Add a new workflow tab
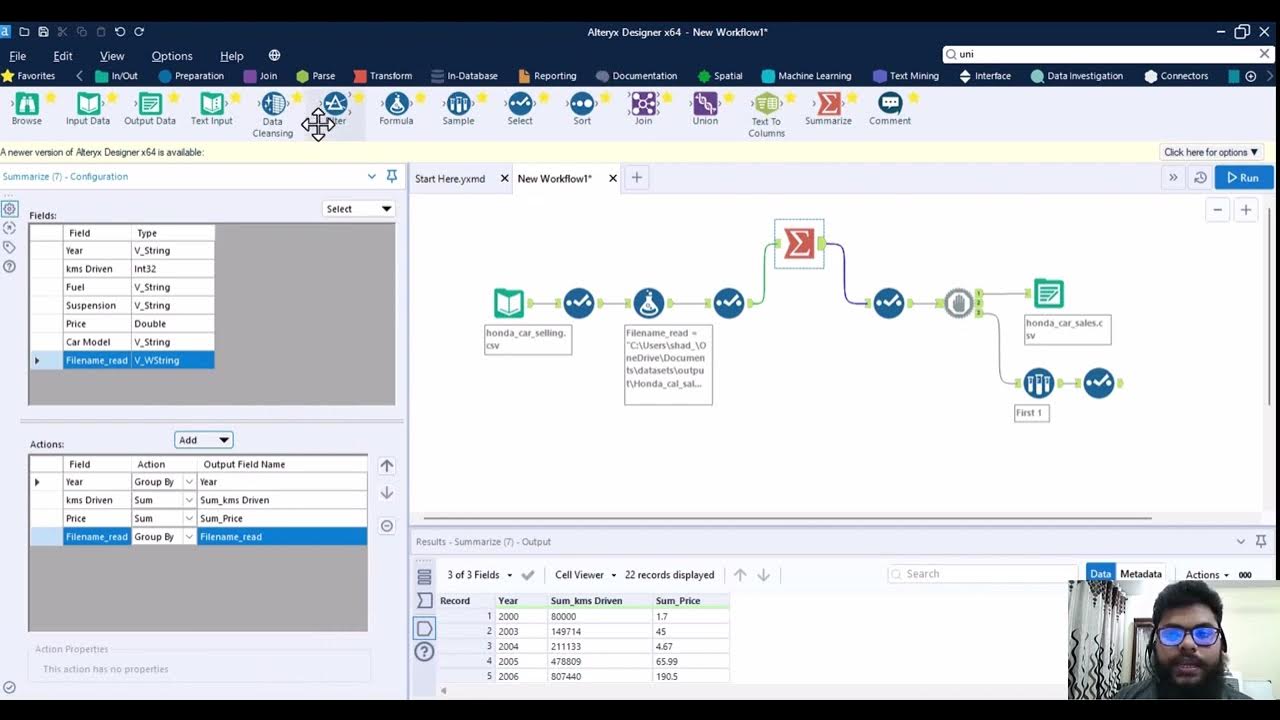Screen dimensions: 1280x720 (x=636, y=178)
